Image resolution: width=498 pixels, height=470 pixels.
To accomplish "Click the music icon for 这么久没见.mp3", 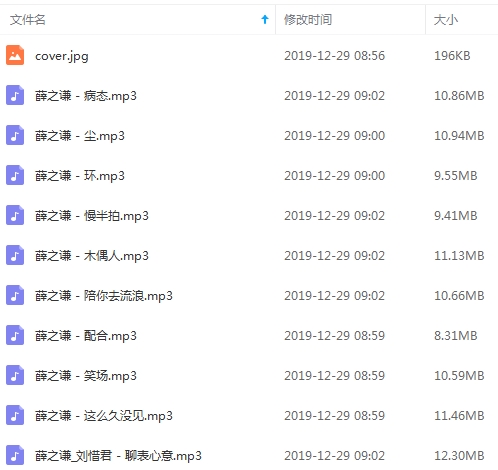I will [15, 415].
